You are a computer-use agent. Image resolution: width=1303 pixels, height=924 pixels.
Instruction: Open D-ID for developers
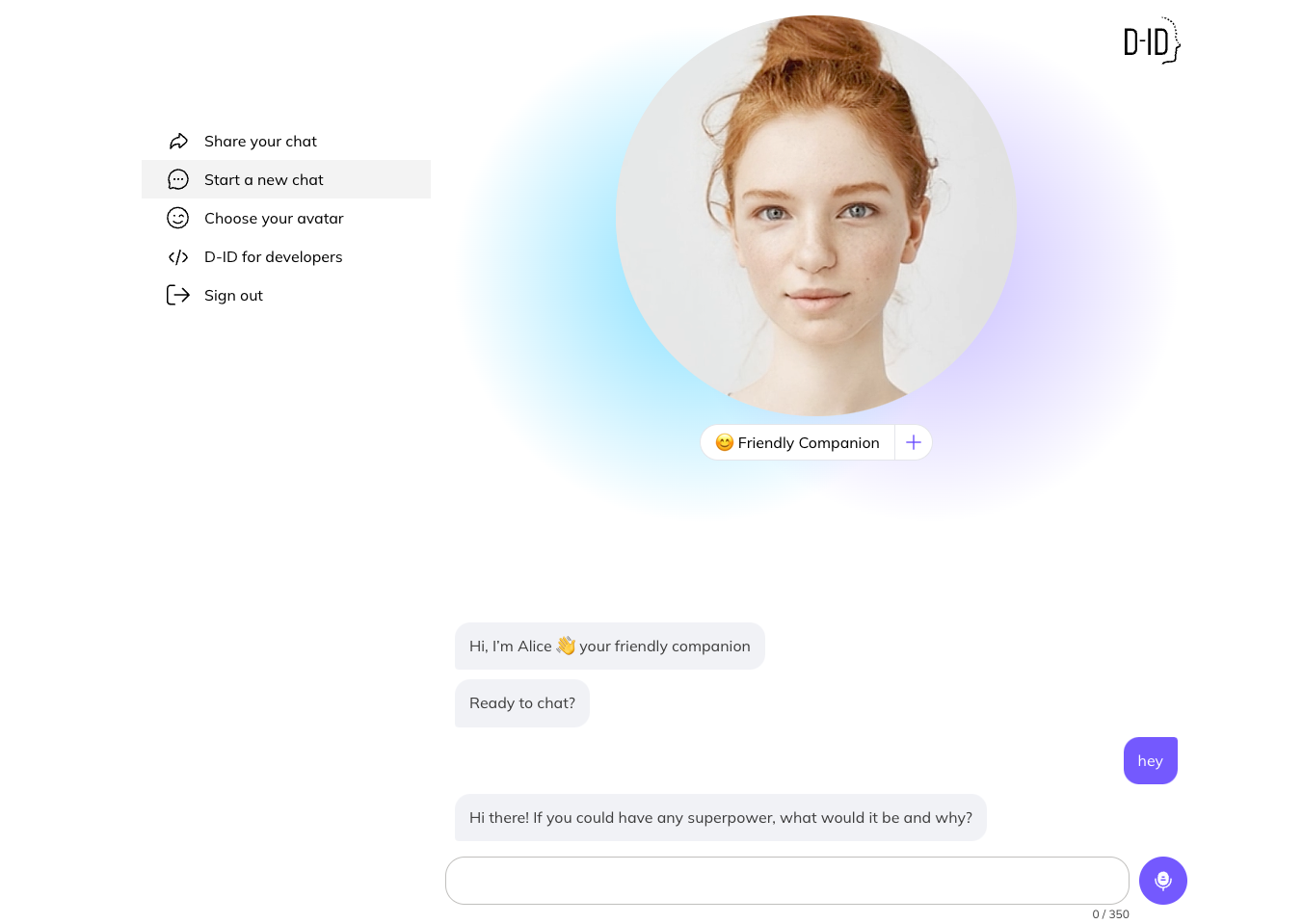[x=286, y=257]
